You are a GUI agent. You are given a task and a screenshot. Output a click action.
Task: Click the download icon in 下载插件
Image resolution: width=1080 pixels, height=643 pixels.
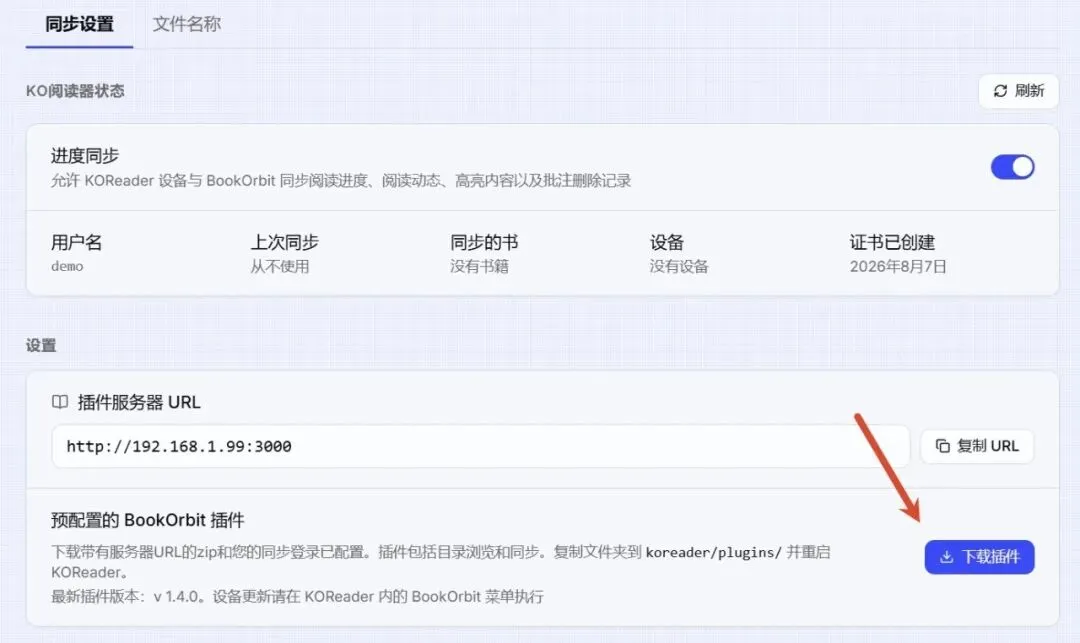(x=946, y=557)
